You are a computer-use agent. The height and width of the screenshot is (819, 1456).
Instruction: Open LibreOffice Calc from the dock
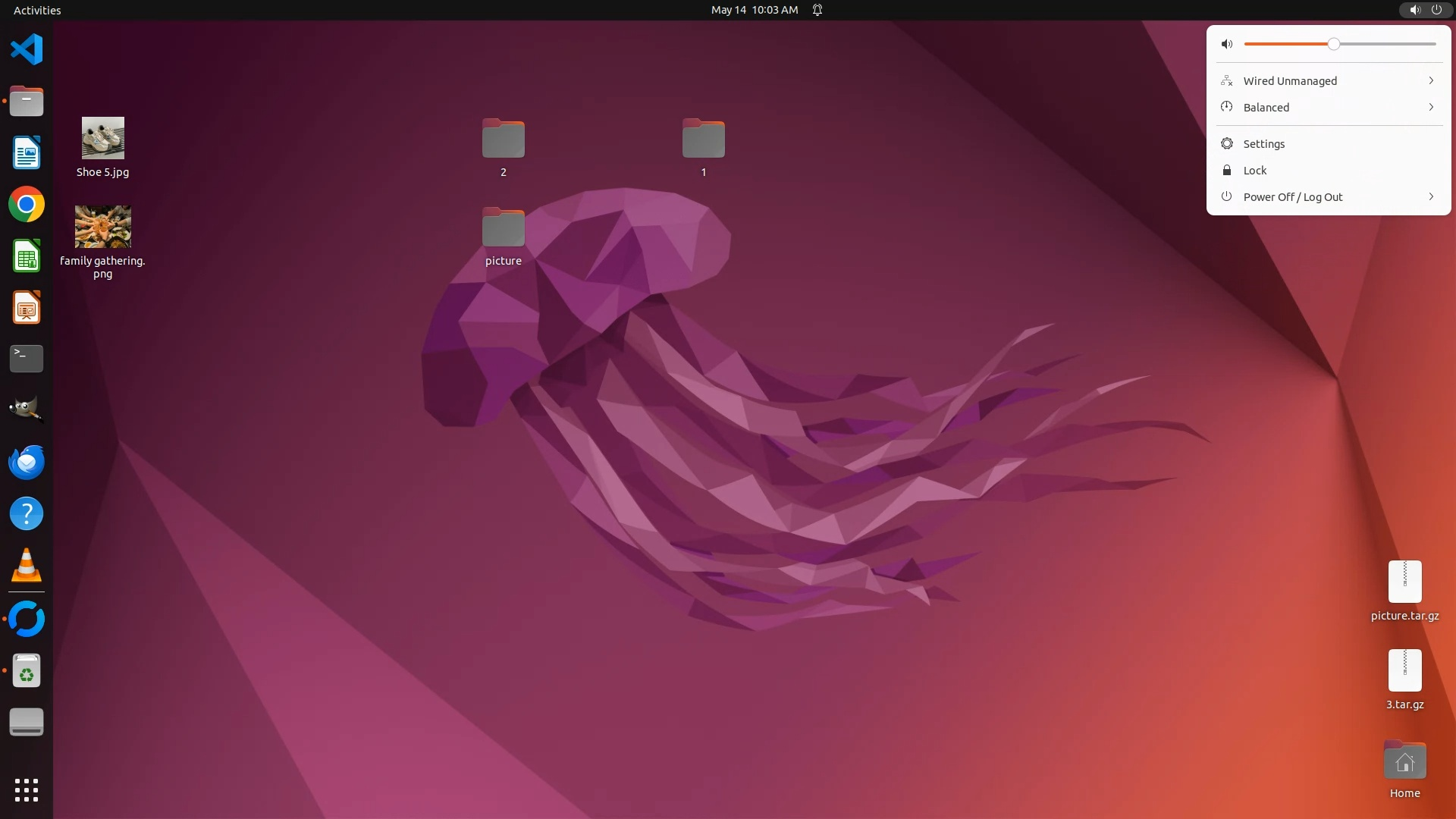click(x=27, y=256)
